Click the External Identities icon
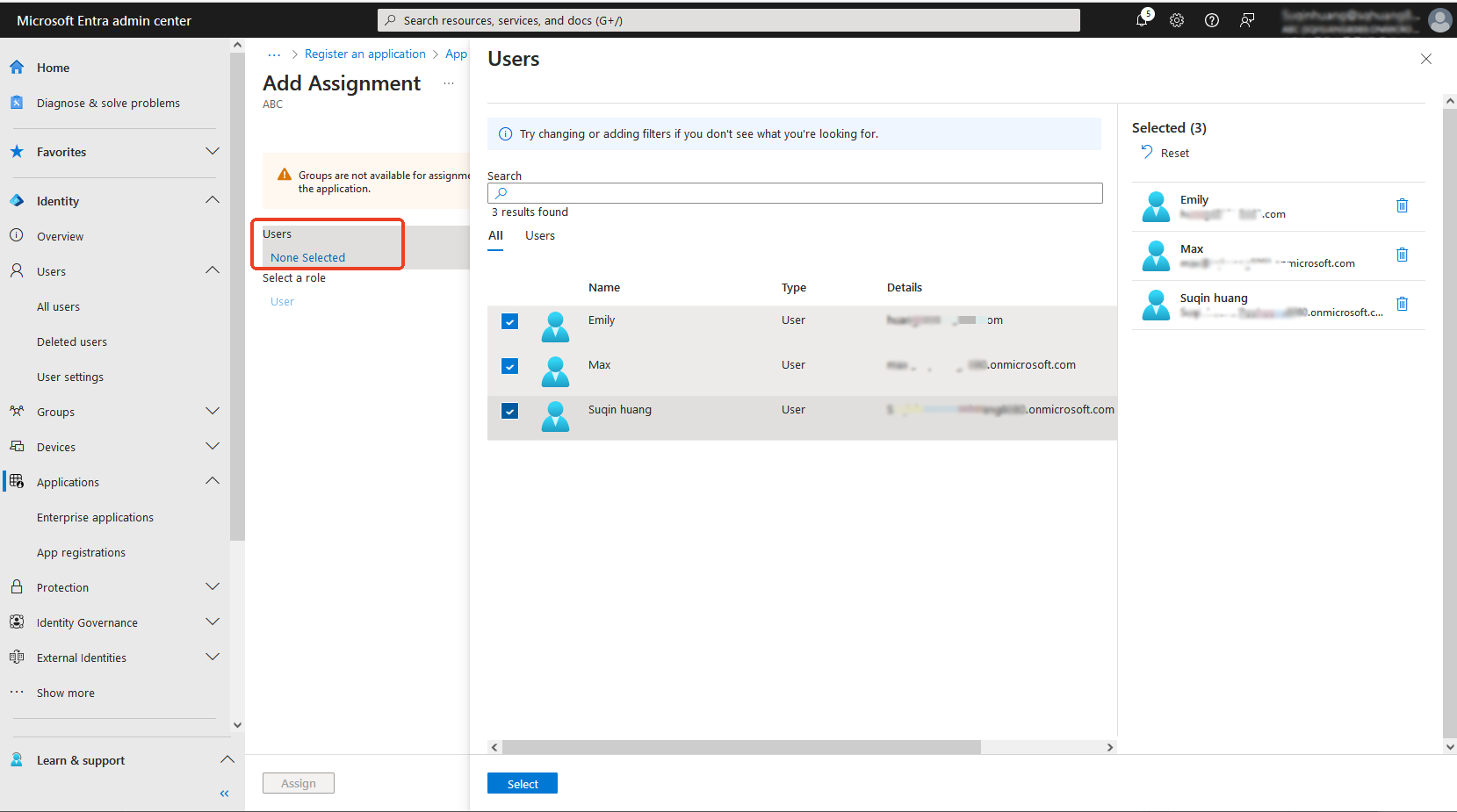 pyautogui.click(x=17, y=658)
